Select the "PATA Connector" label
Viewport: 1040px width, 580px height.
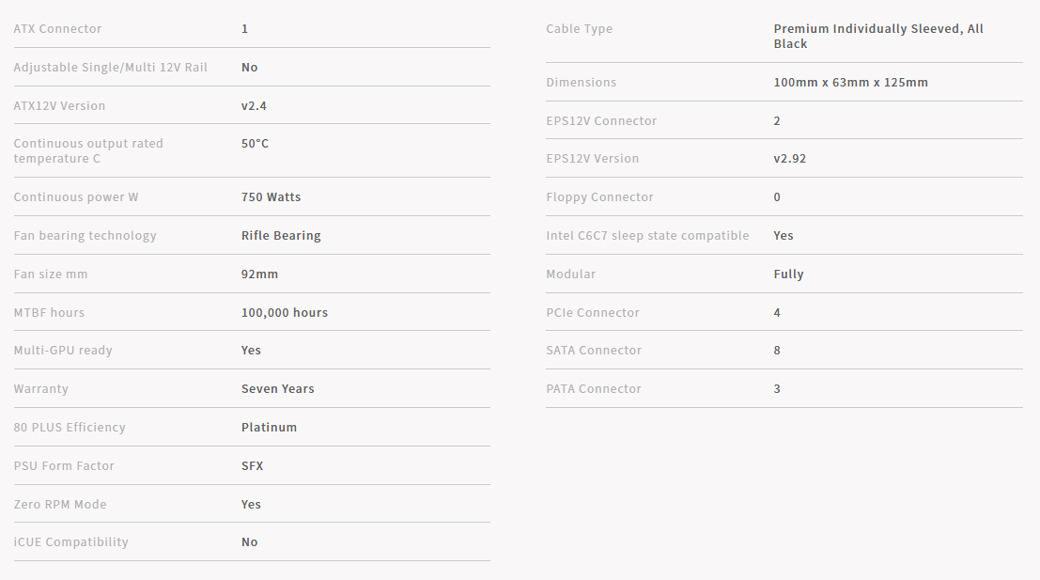point(593,389)
